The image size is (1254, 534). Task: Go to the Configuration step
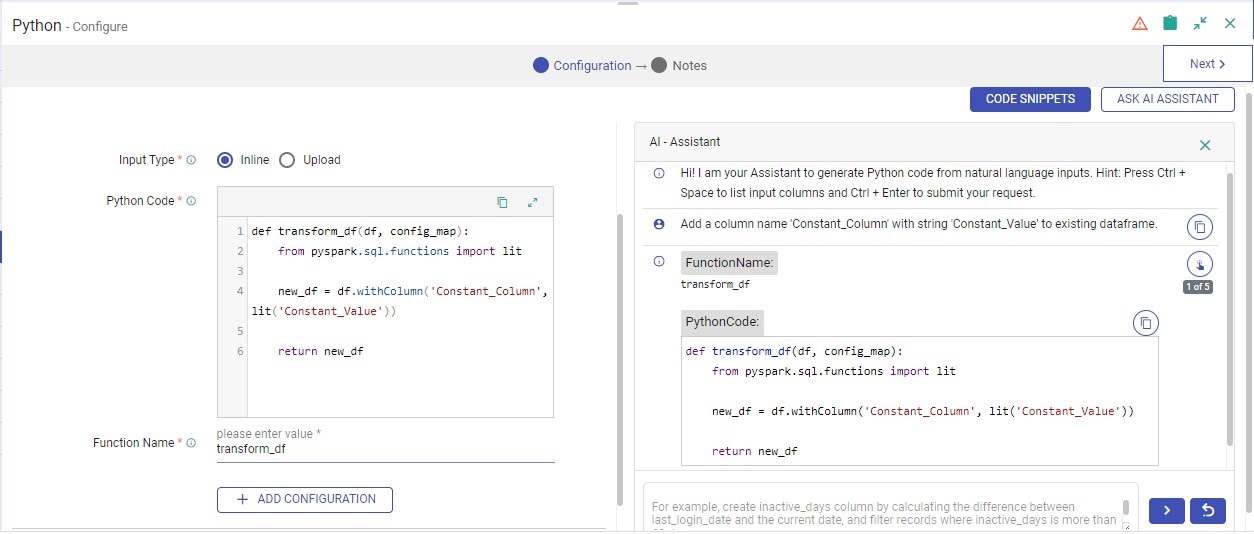tap(582, 65)
